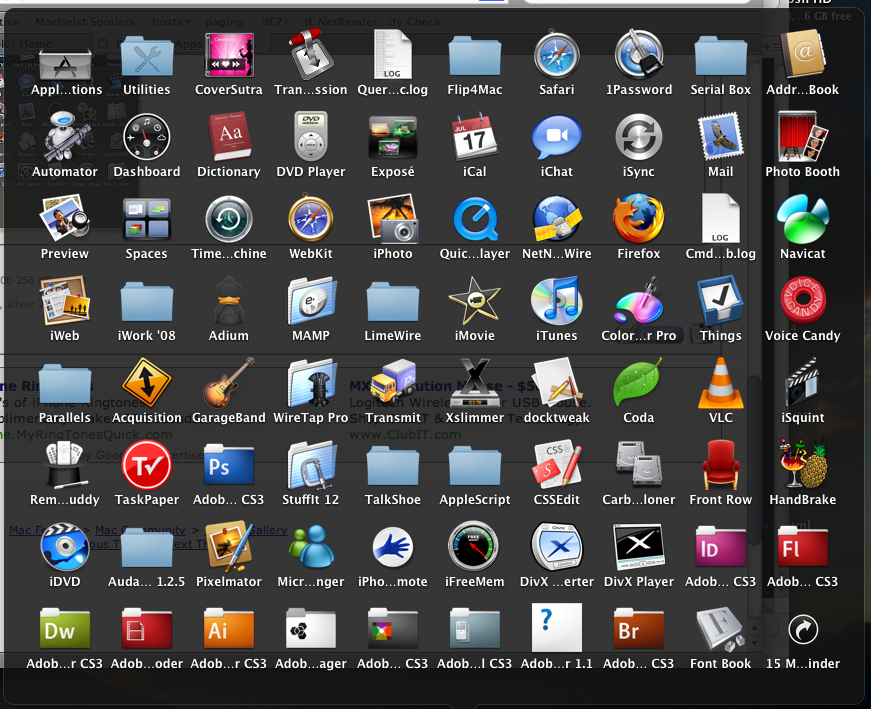This screenshot has width=871, height=709.
Task: Launch WebKit
Action: tap(311, 218)
